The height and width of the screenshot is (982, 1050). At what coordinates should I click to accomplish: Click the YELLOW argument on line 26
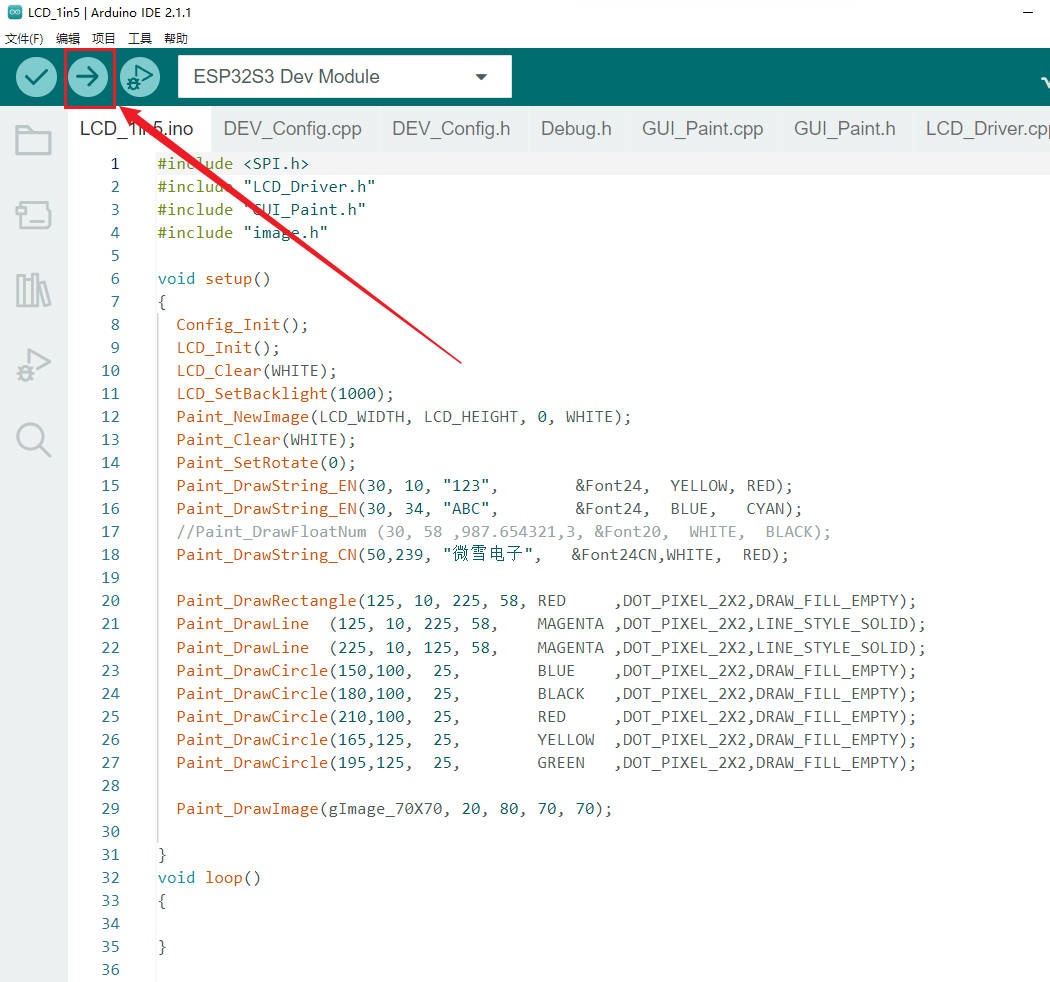coord(566,740)
